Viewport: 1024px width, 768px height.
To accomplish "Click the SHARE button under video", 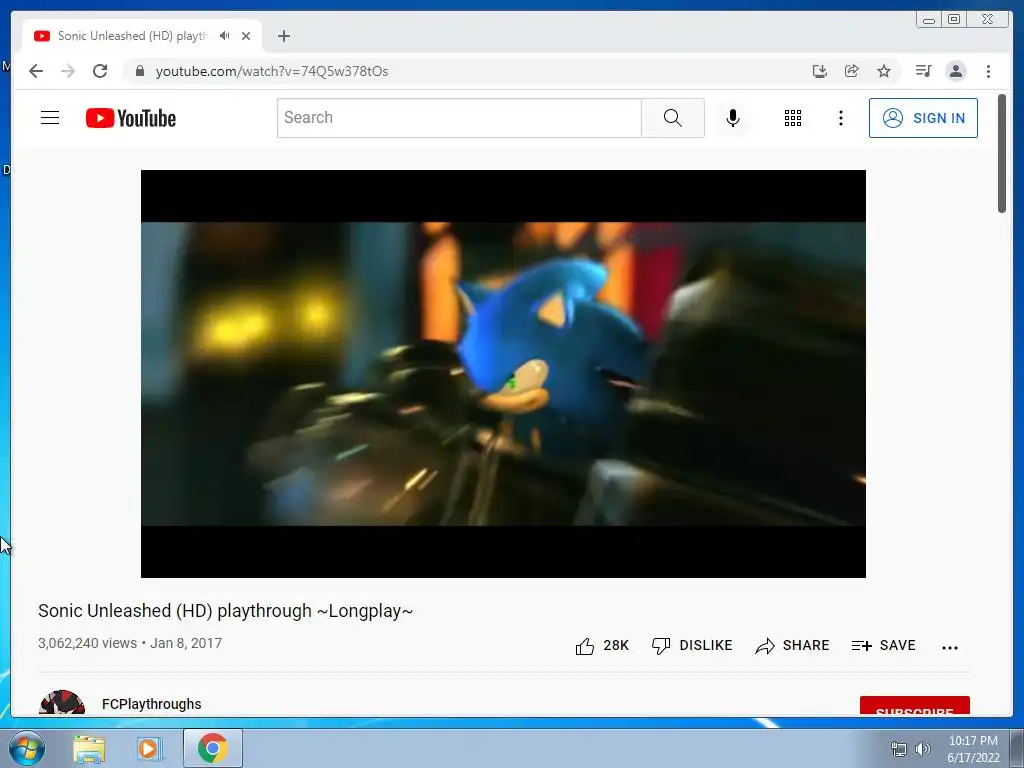I will pos(792,646).
